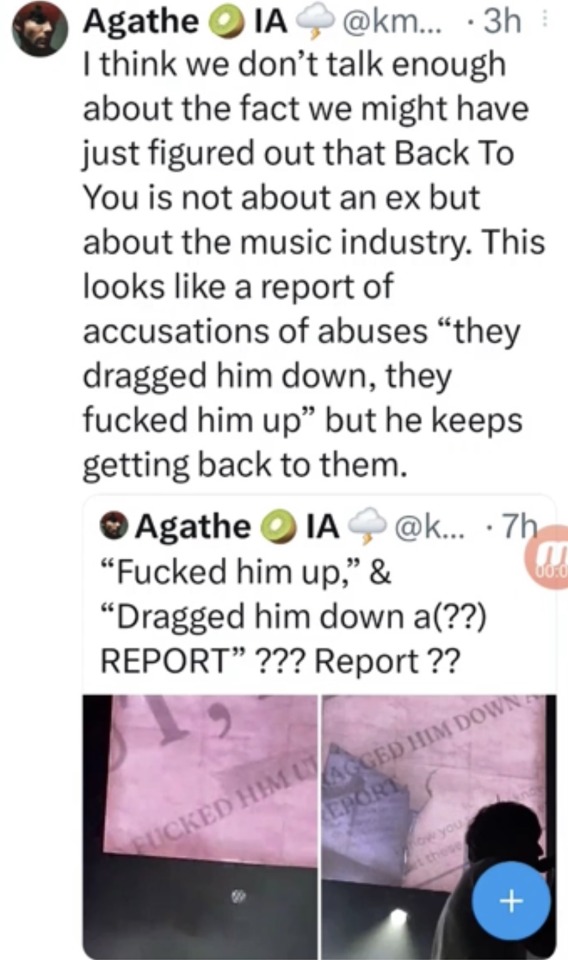Open Agathe's profile picture on main tweet
Image resolution: width=568 pixels, height=960 pixels.
pos(40,28)
